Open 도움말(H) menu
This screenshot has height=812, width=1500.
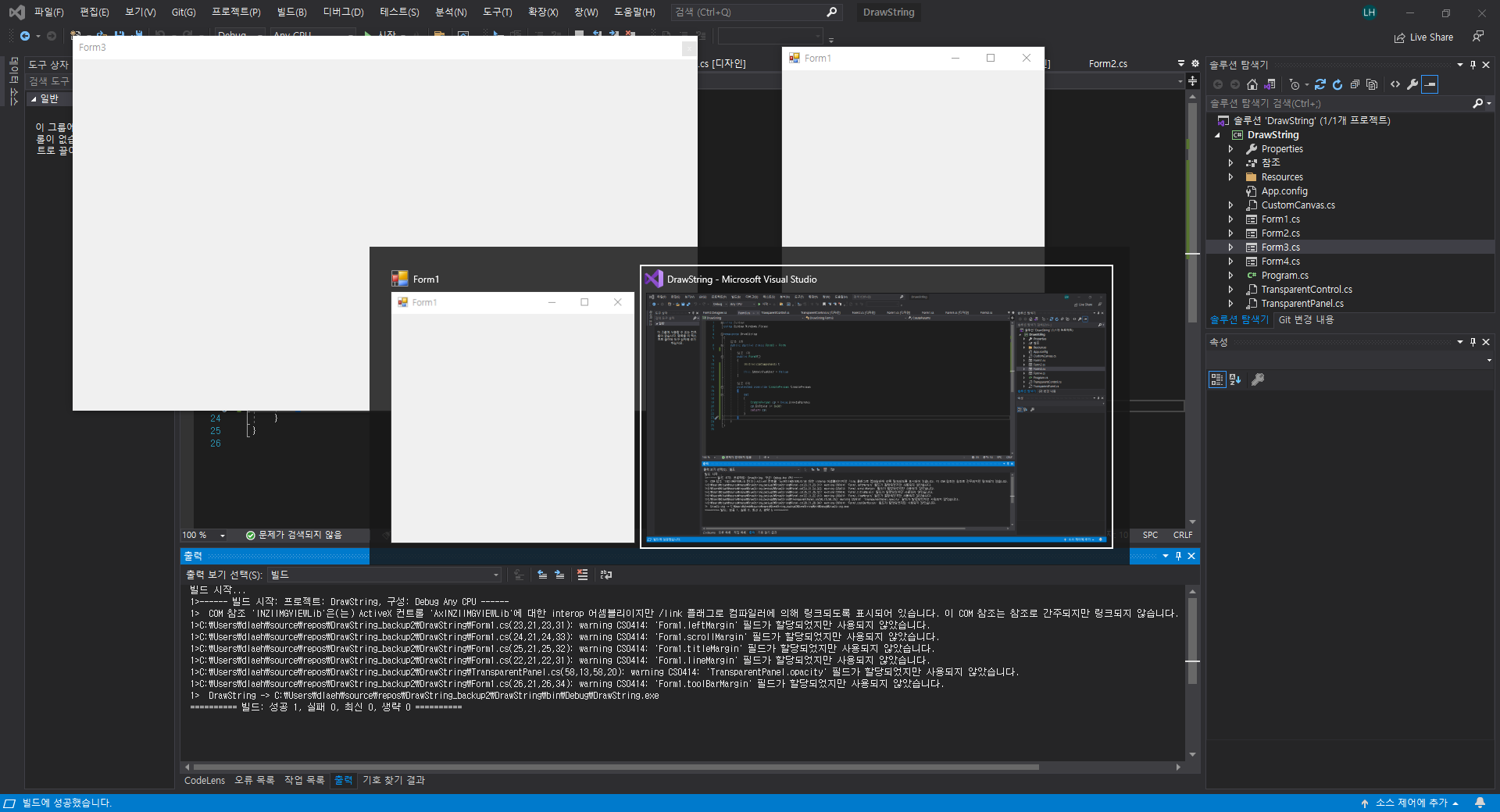click(634, 12)
